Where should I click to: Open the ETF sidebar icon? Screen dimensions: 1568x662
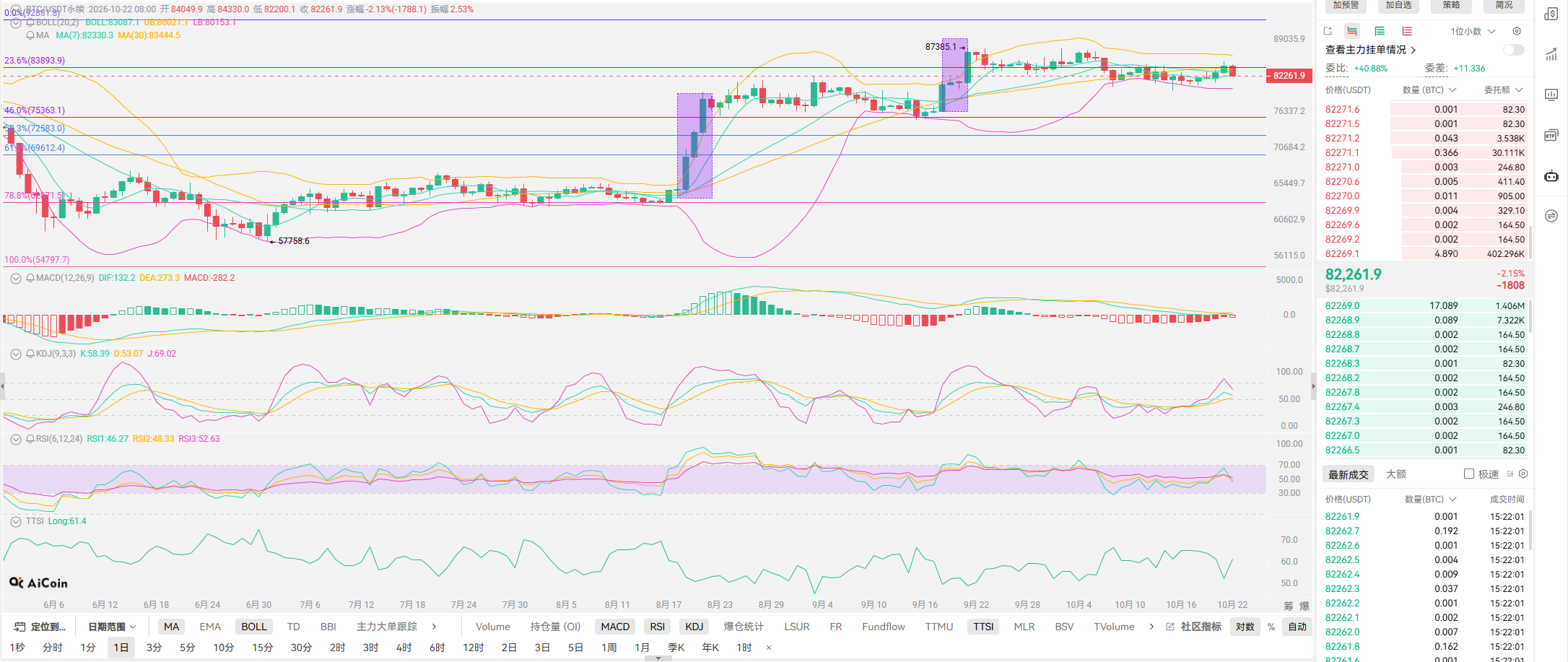(x=1551, y=135)
